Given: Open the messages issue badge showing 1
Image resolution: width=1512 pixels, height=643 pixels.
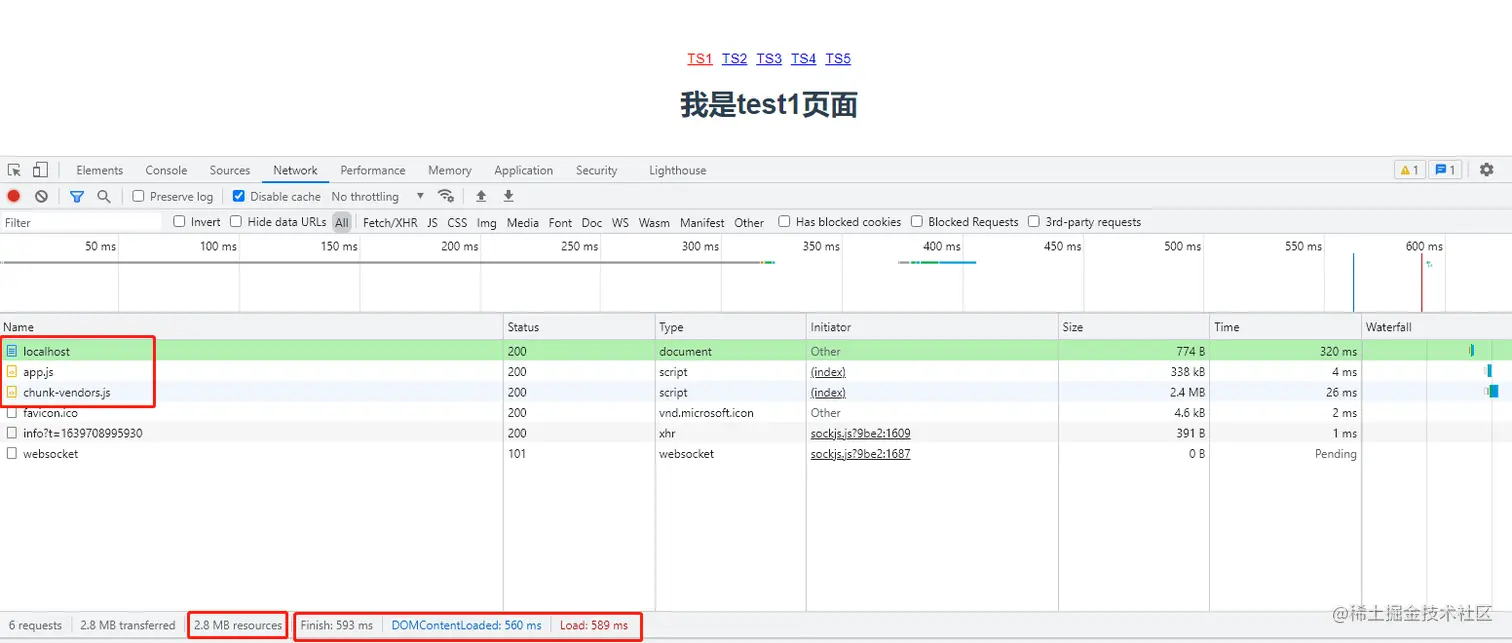Looking at the screenshot, I should point(1445,170).
